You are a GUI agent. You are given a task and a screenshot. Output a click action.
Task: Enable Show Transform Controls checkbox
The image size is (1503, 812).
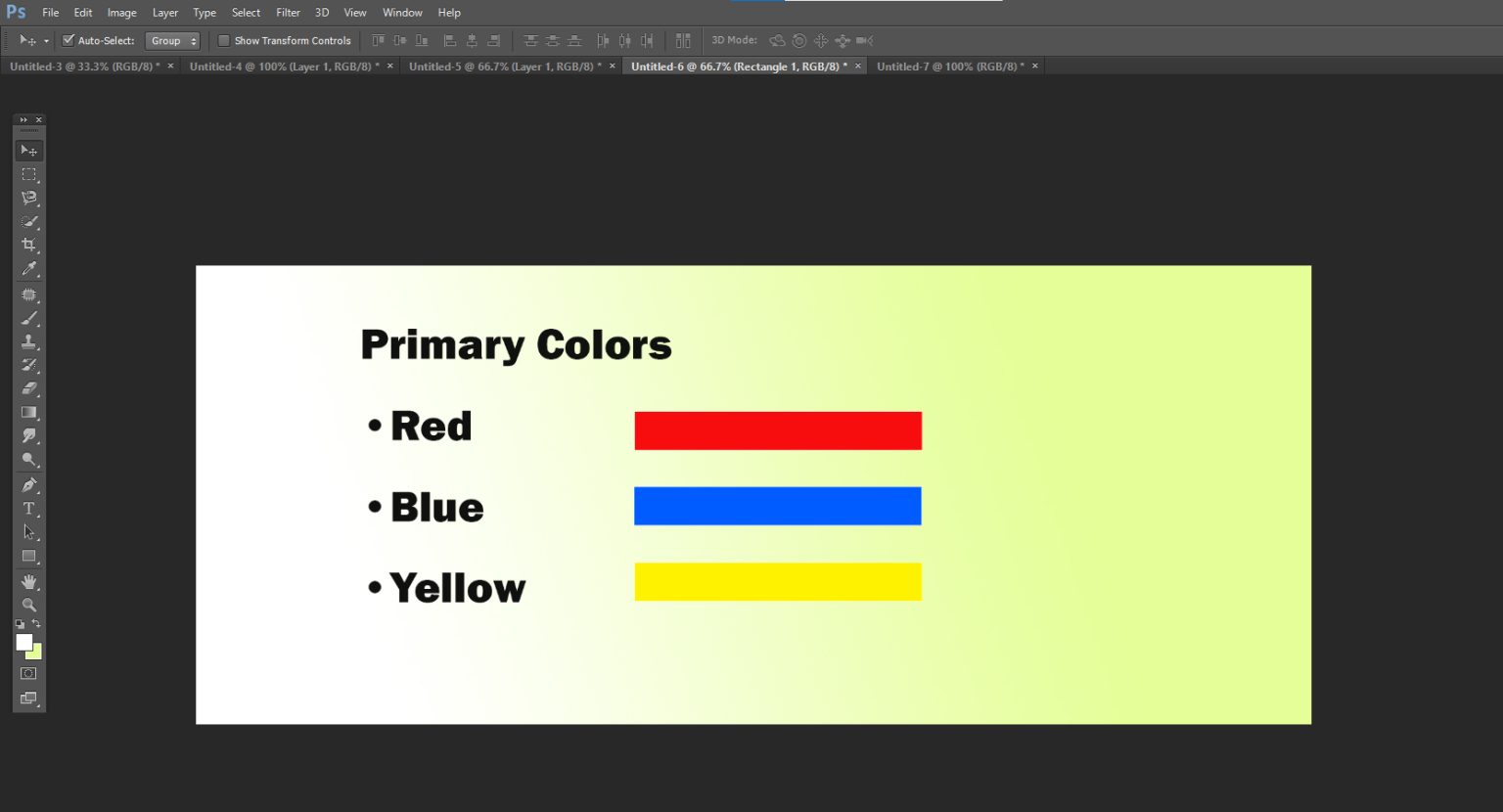click(x=224, y=40)
